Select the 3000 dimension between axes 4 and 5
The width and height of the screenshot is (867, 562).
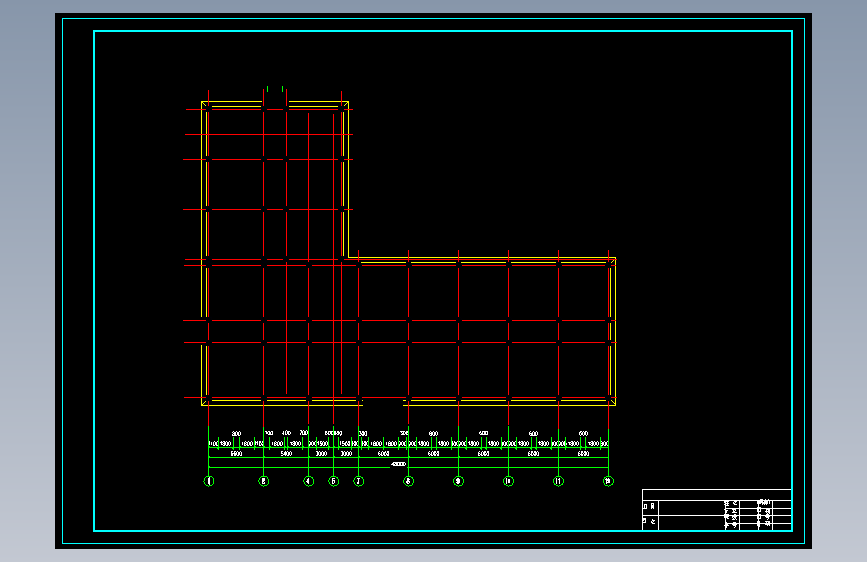[x=321, y=454]
